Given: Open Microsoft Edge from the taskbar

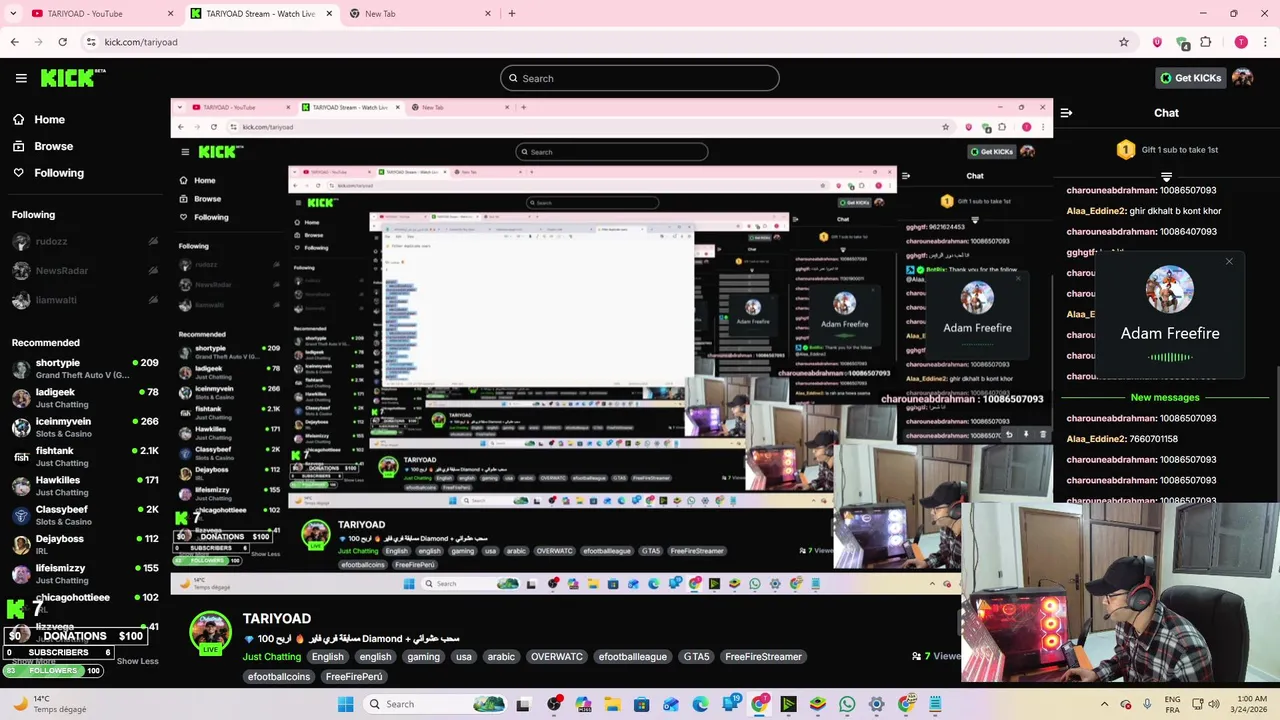Looking at the screenshot, I should [701, 704].
